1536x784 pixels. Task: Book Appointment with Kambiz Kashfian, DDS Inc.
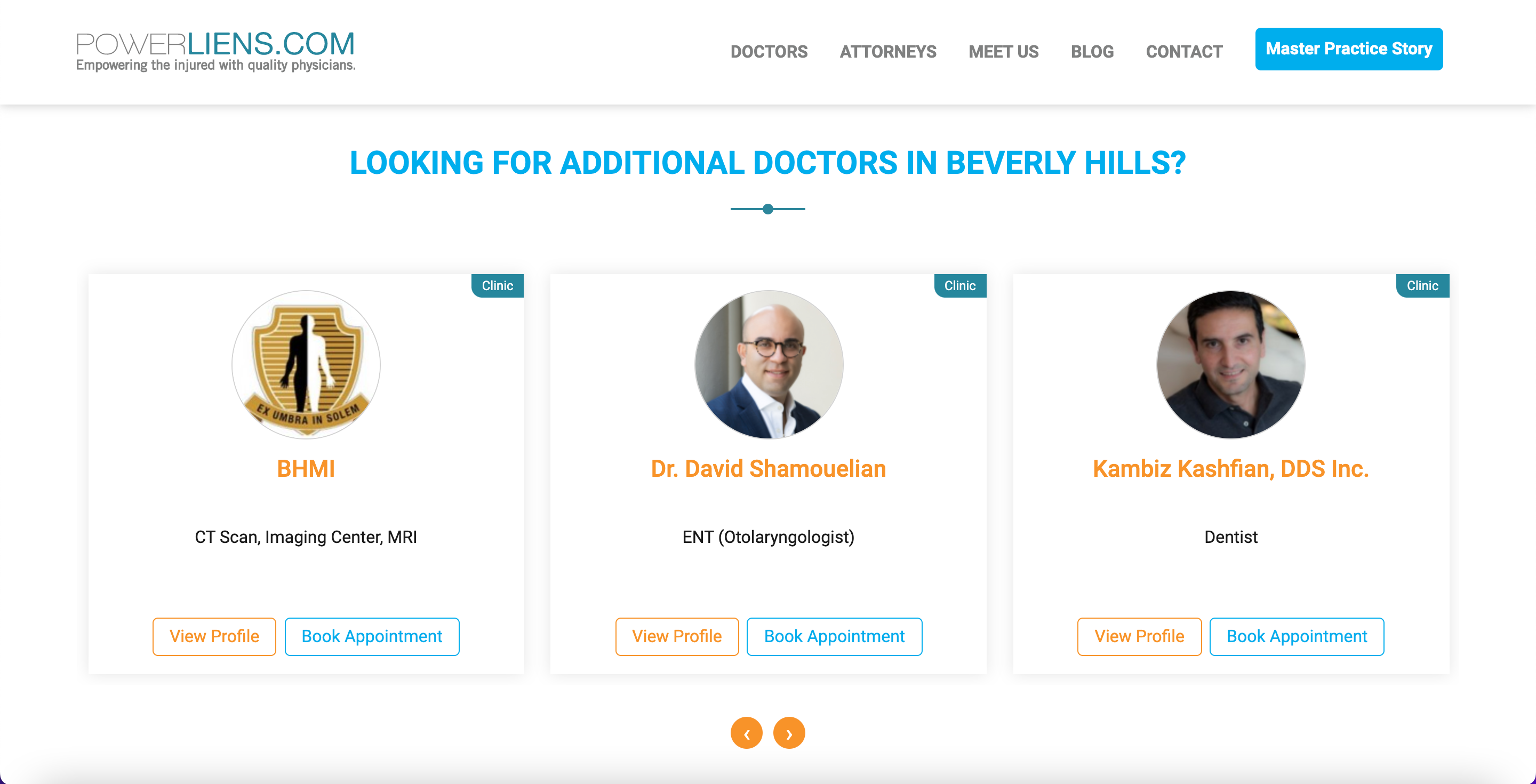tap(1297, 636)
